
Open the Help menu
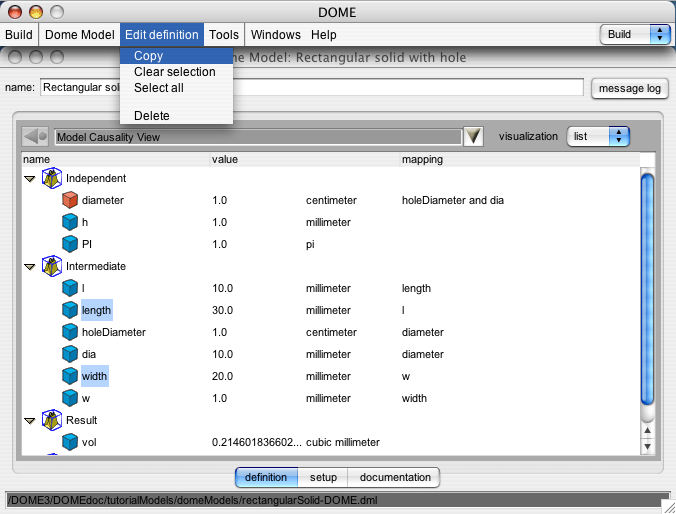tap(324, 34)
